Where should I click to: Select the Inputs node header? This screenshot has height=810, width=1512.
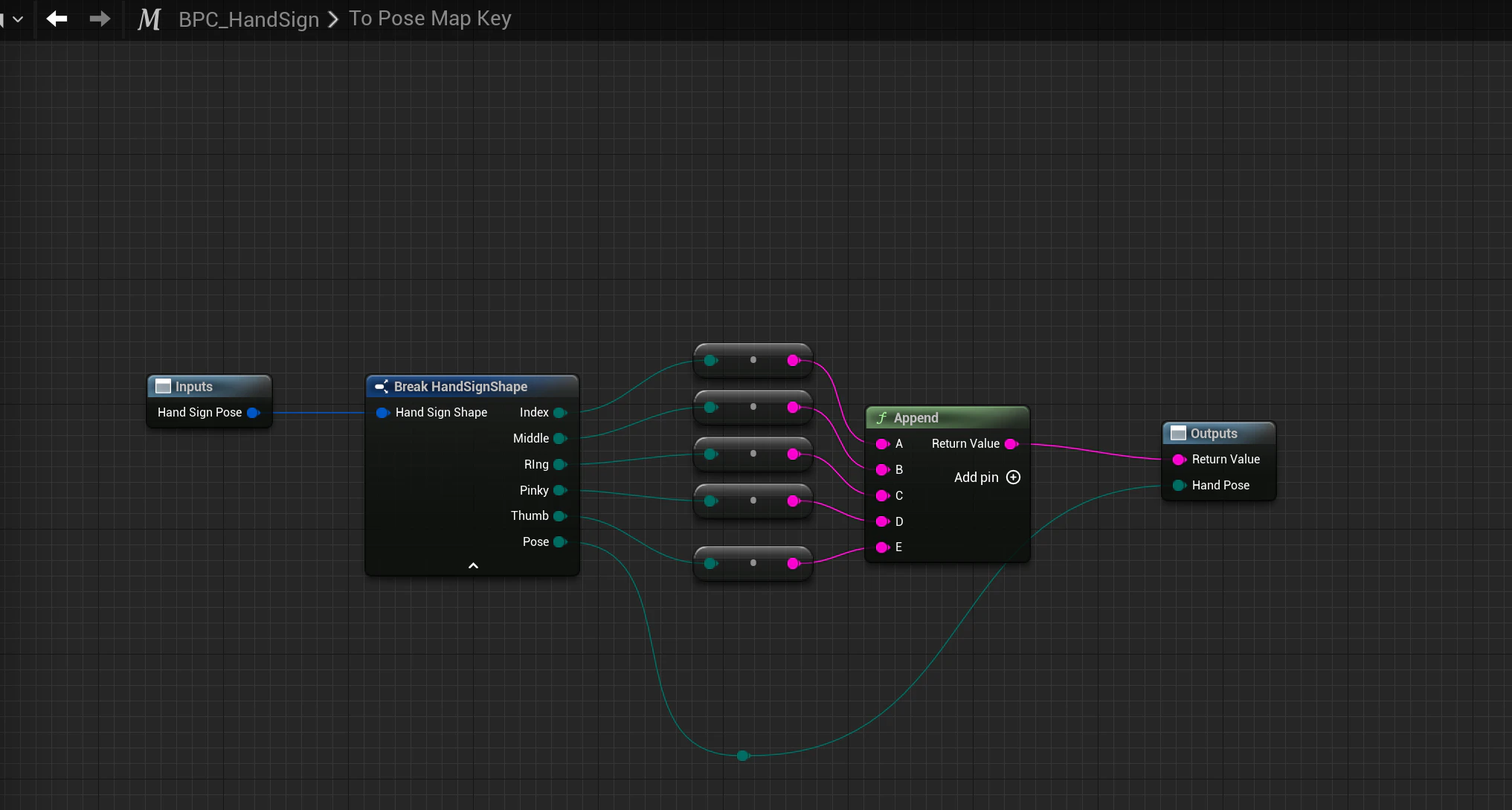click(x=209, y=387)
